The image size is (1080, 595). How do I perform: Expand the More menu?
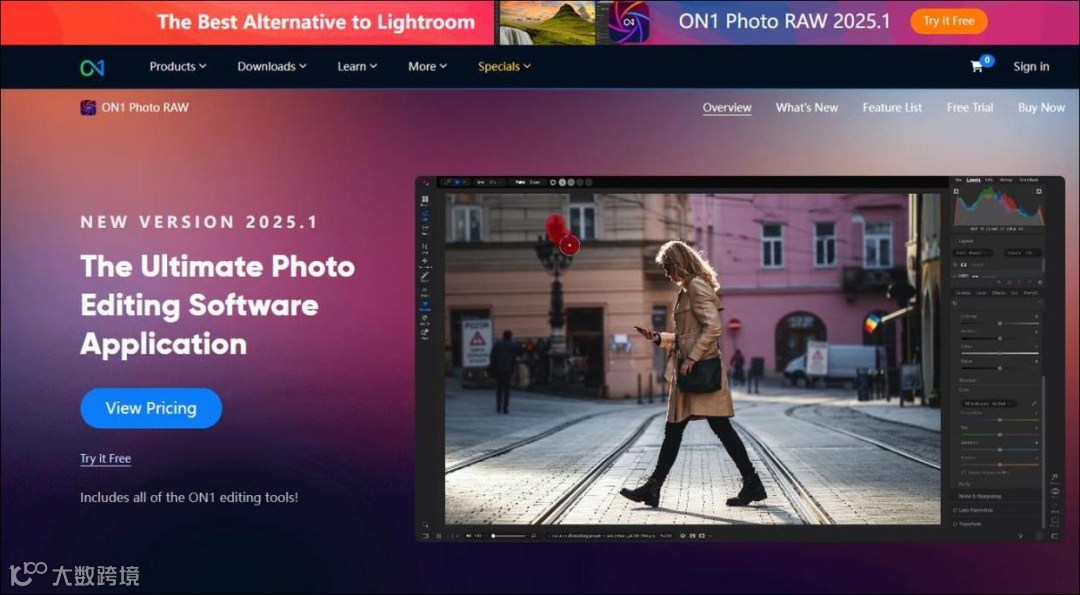coord(427,67)
